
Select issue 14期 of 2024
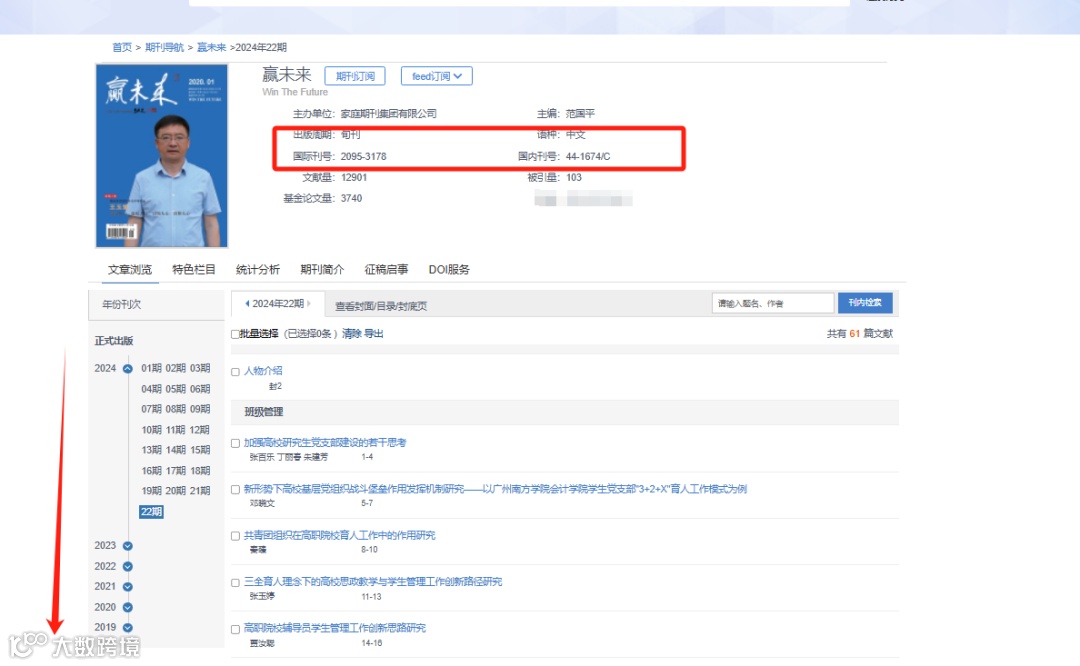[x=175, y=450]
